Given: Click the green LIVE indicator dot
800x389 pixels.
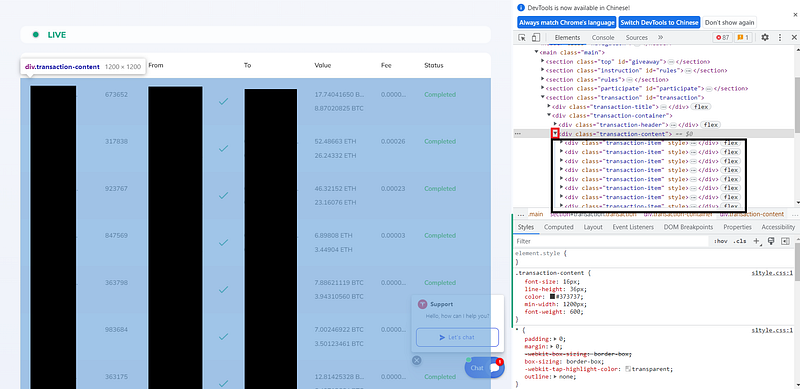Looking at the screenshot, I should [36, 35].
